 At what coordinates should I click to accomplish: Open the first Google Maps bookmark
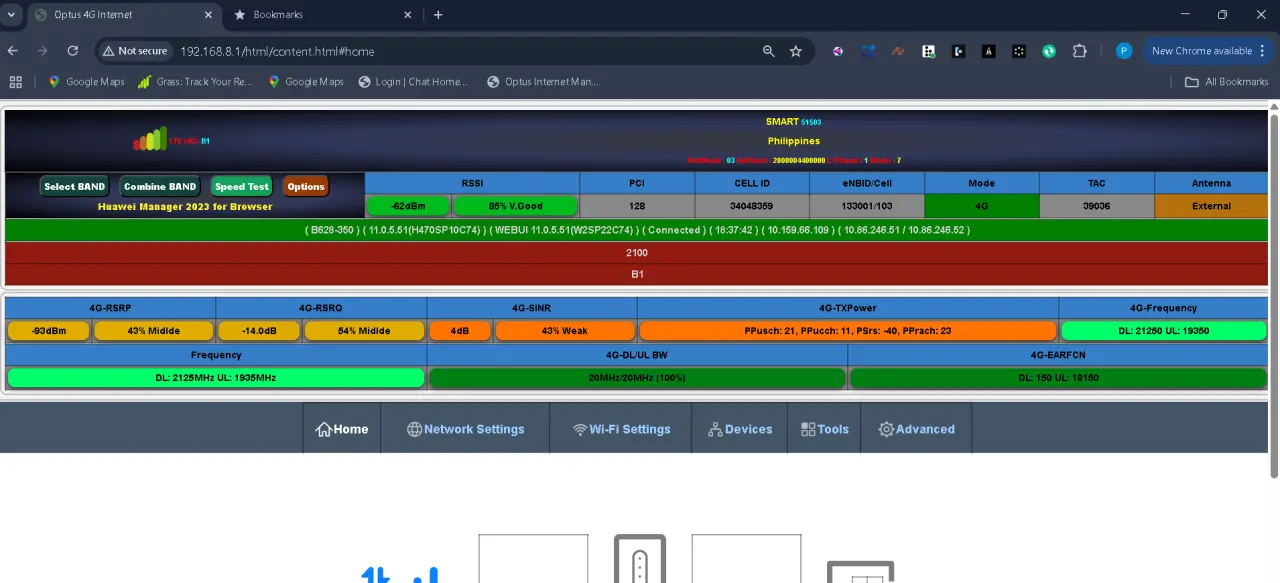pyautogui.click(x=86, y=82)
